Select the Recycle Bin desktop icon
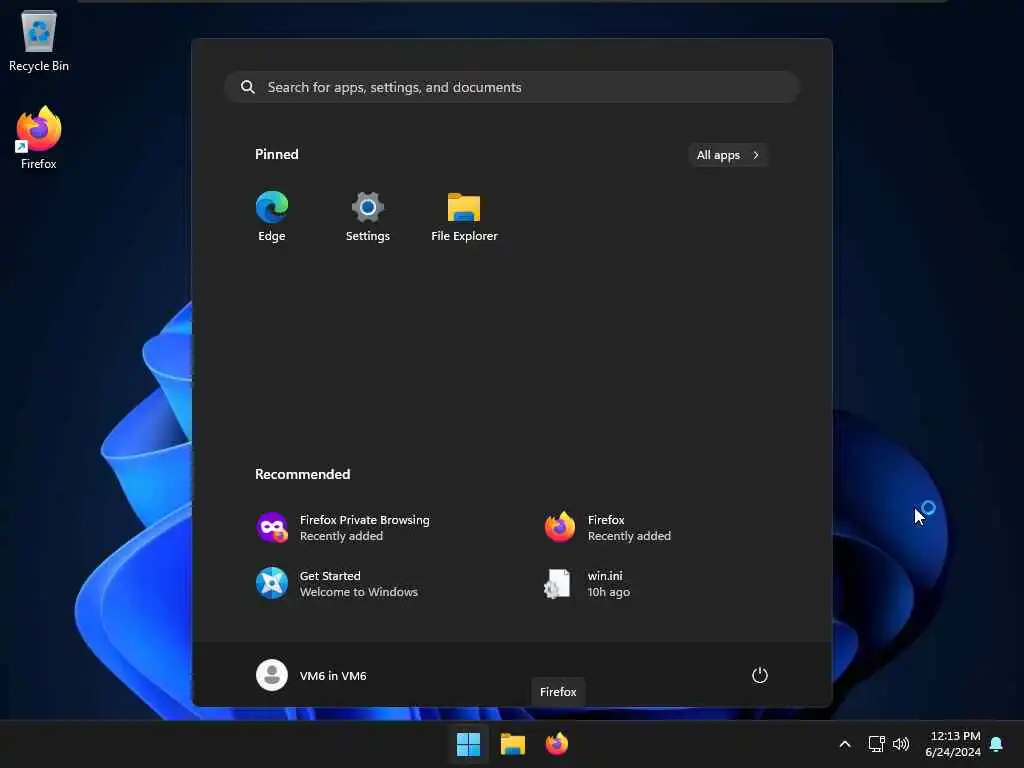The width and height of the screenshot is (1024, 768). [x=39, y=40]
